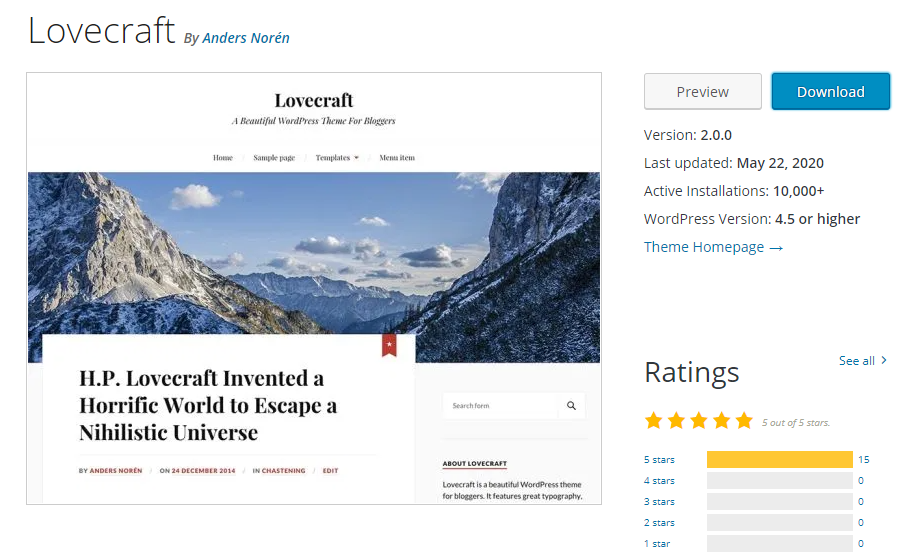Click Home in the screenshot menu
This screenshot has width=907, height=552.
(x=223, y=157)
